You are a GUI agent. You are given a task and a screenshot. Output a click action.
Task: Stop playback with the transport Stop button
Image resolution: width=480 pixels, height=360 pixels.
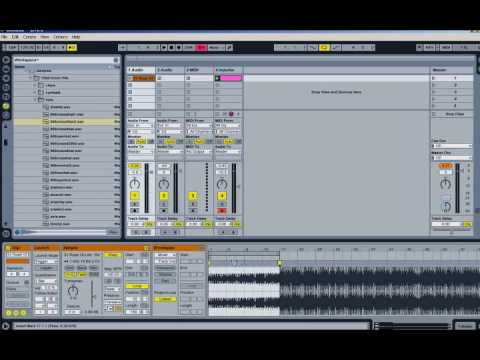[171, 48]
